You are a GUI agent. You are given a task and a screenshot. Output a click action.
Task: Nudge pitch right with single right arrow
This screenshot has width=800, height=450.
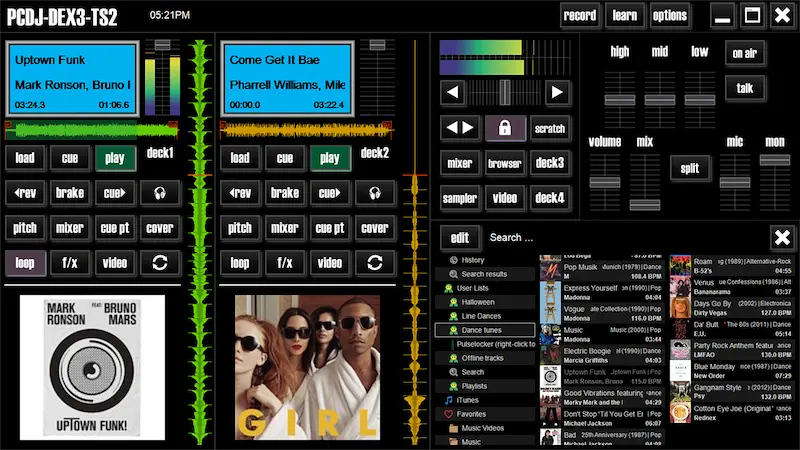point(557,92)
